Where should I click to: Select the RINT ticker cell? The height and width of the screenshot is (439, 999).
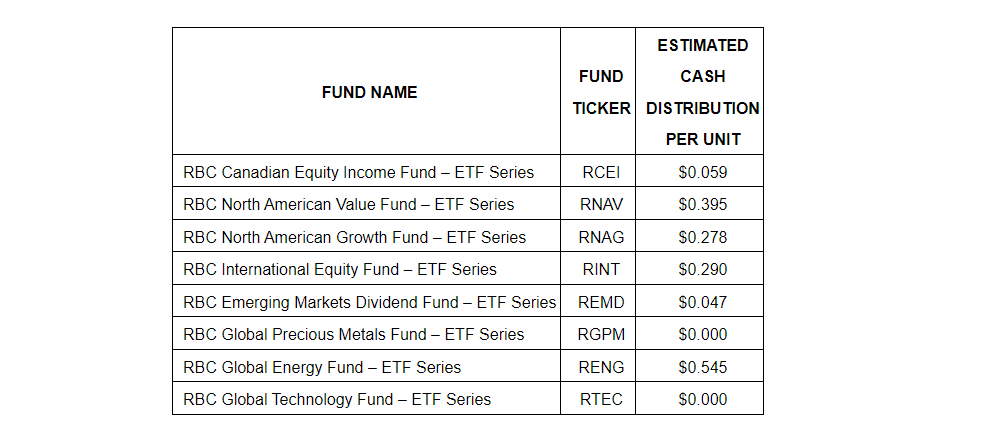pos(601,269)
